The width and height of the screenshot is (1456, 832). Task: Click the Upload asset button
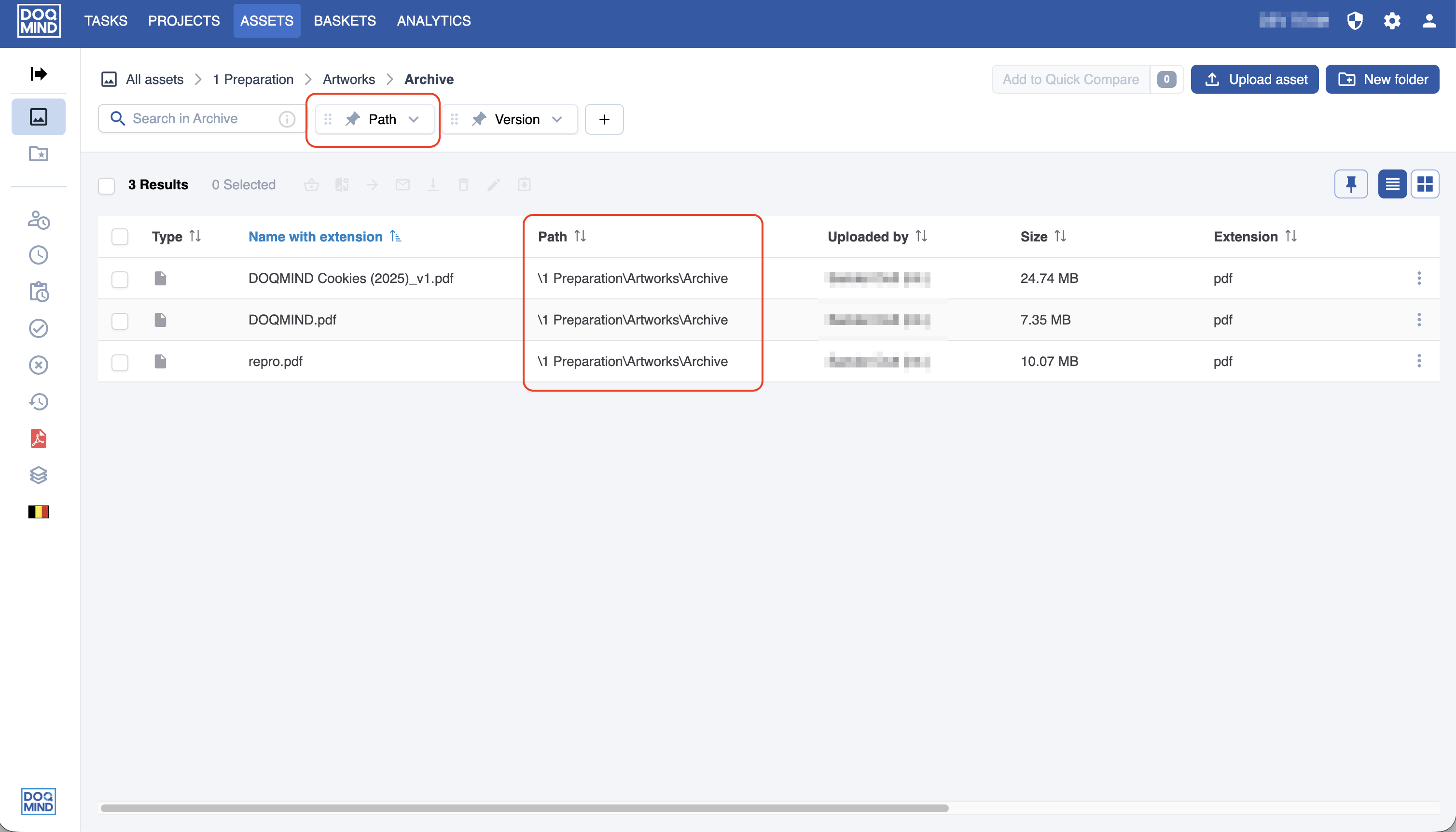(1254, 79)
